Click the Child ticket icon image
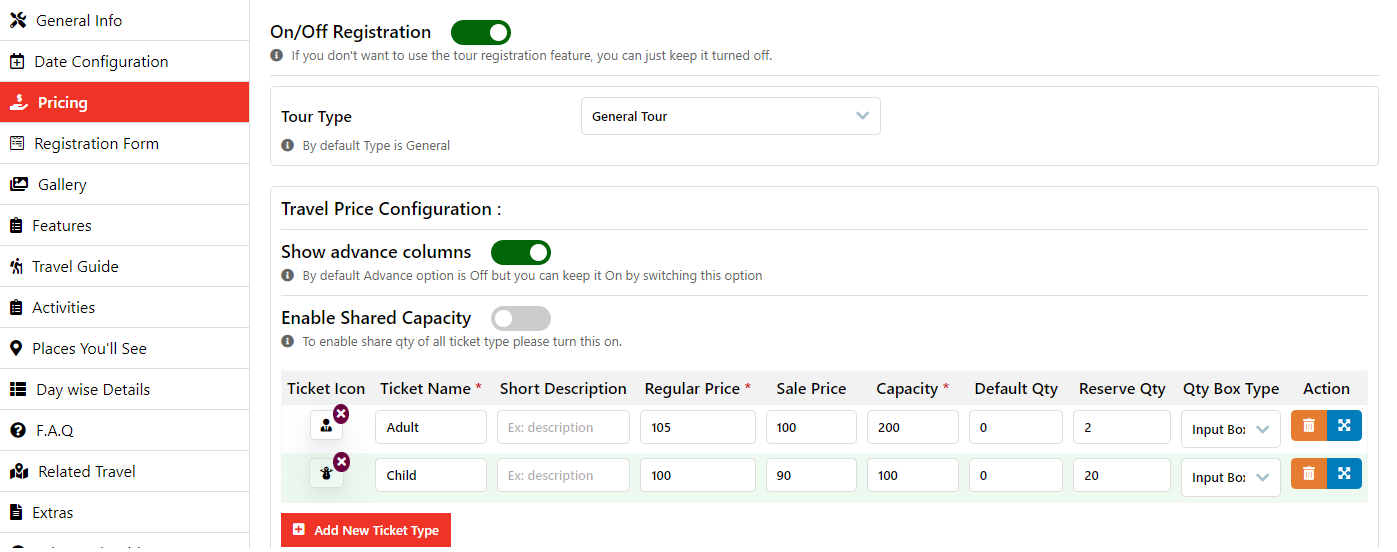The height and width of the screenshot is (552, 1397). click(x=326, y=475)
